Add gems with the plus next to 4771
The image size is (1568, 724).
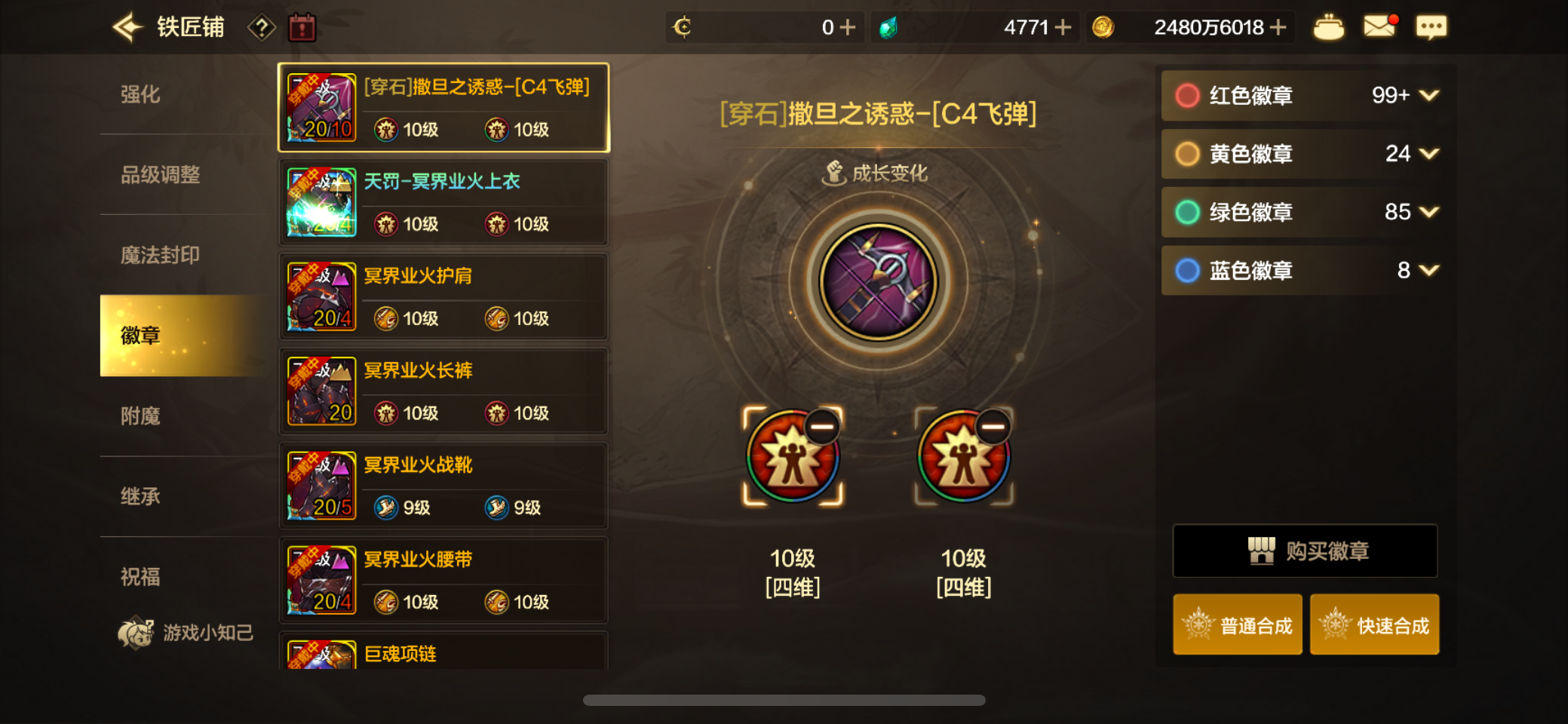(1063, 28)
